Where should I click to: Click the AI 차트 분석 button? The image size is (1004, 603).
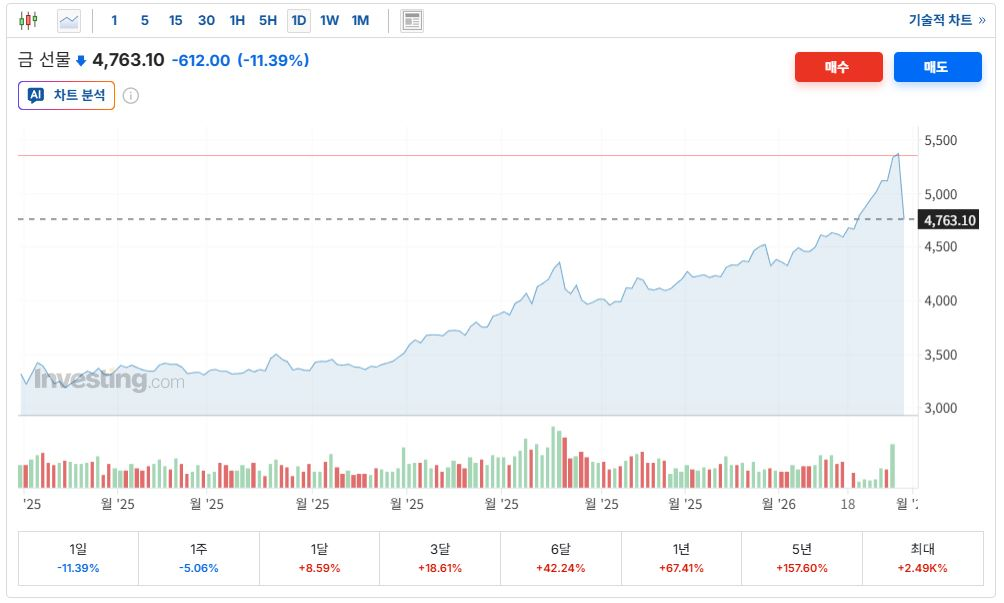pos(66,96)
